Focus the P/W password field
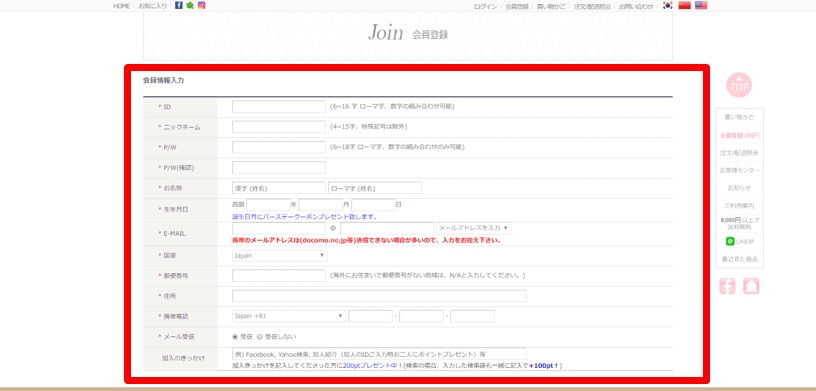 (279, 147)
